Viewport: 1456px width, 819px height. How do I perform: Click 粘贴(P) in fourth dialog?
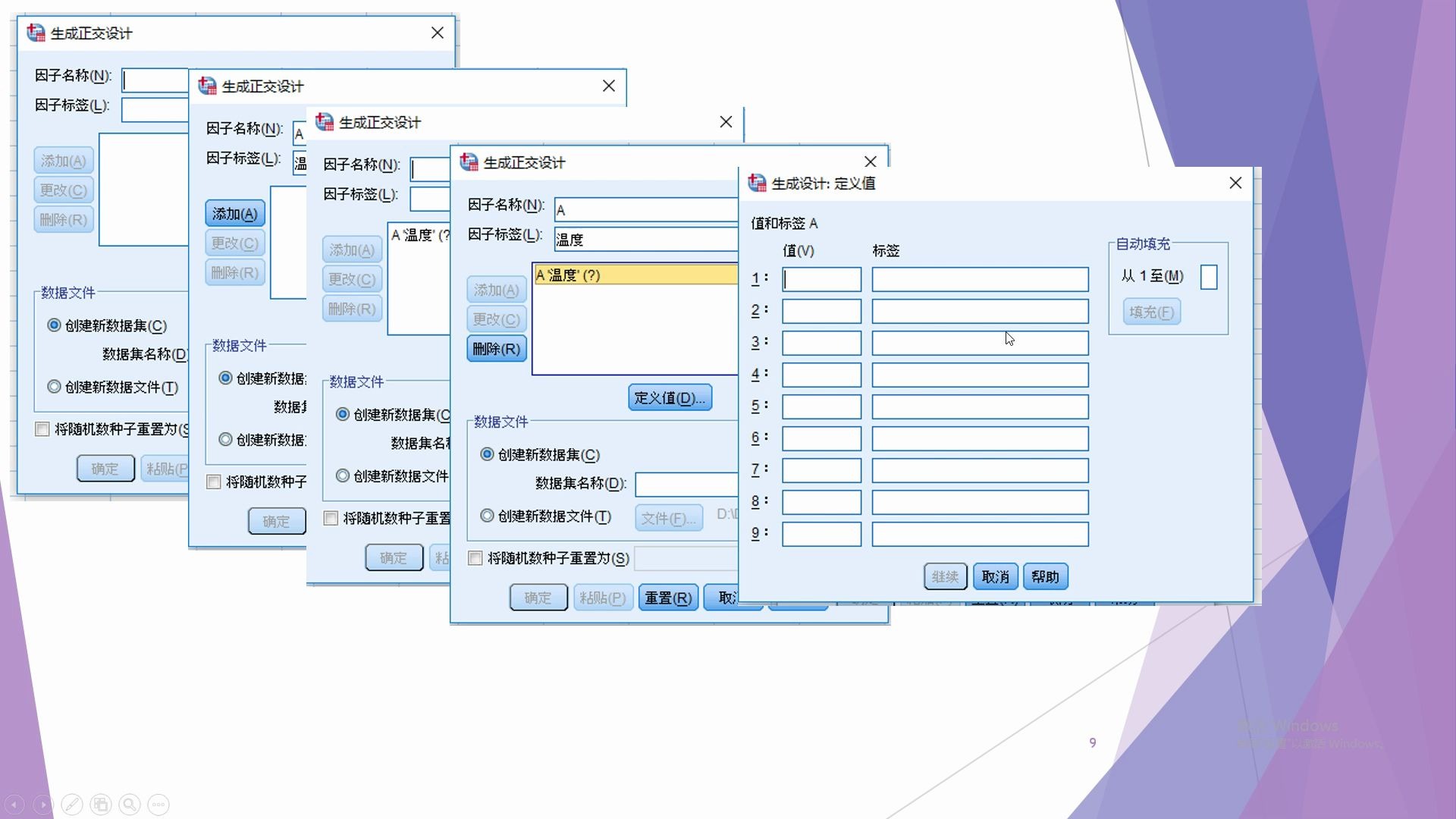[603, 598]
